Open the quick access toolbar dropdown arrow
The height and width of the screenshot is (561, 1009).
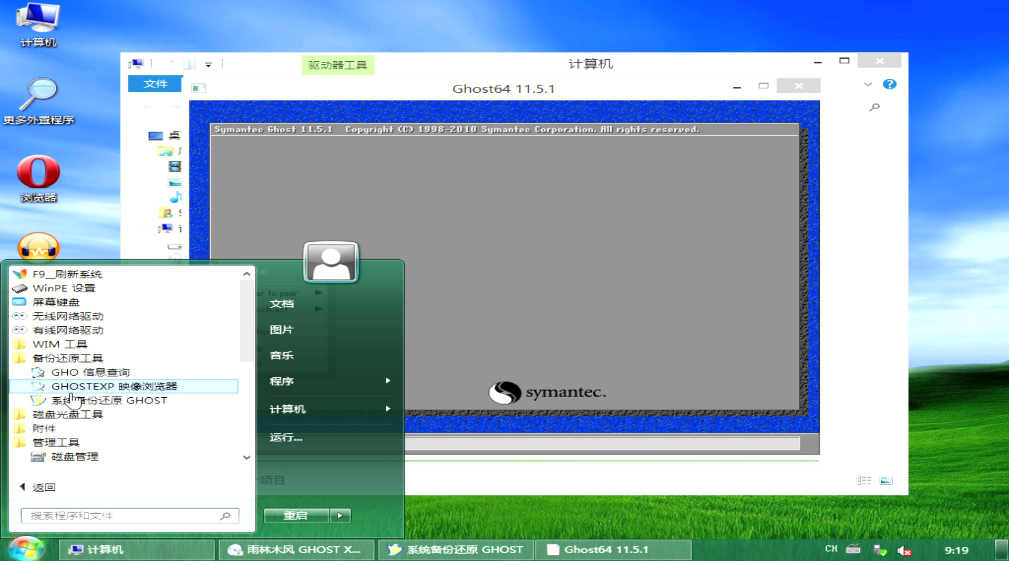[208, 64]
